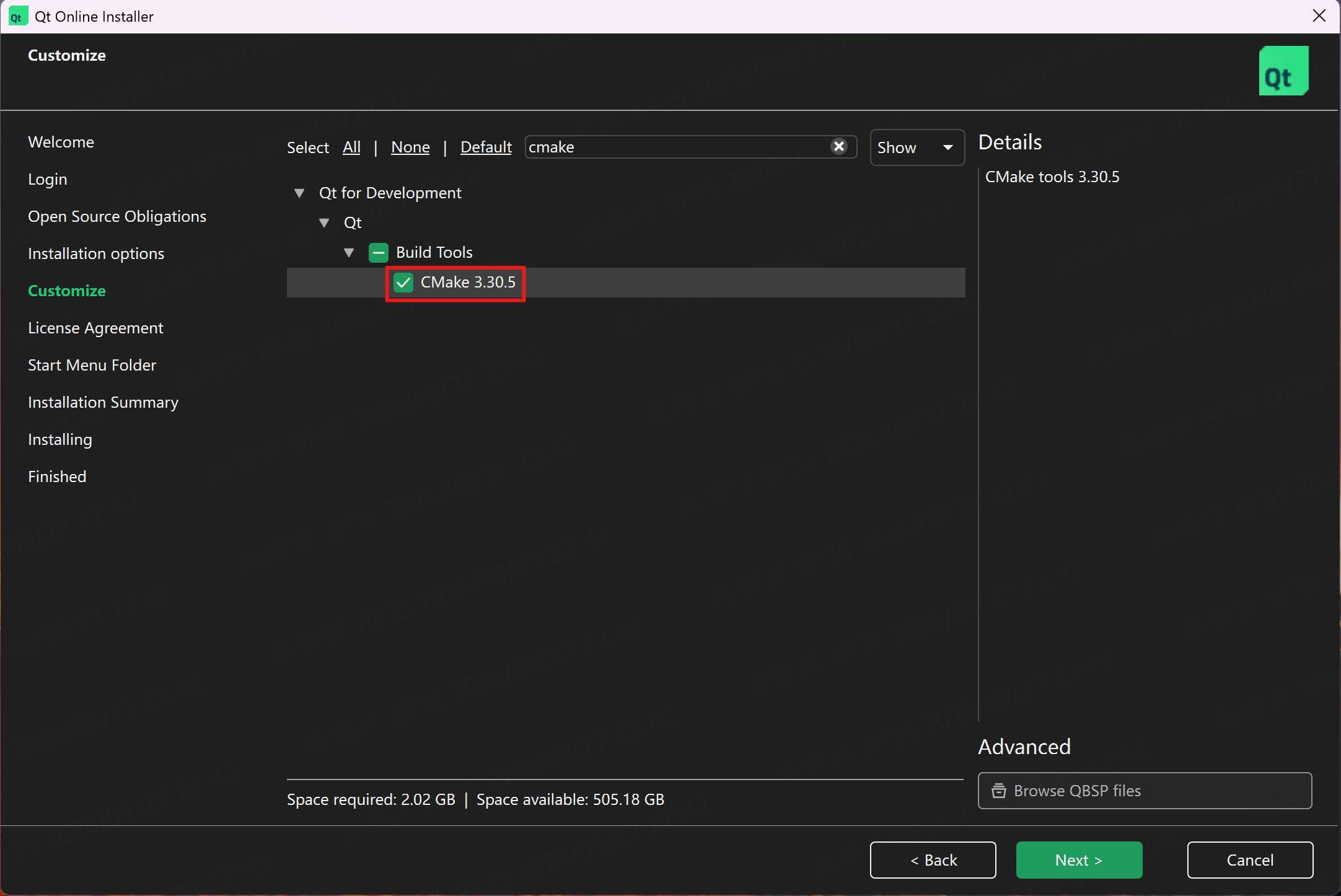Click Start Menu Folder step
The image size is (1341, 896).
pyautogui.click(x=92, y=366)
